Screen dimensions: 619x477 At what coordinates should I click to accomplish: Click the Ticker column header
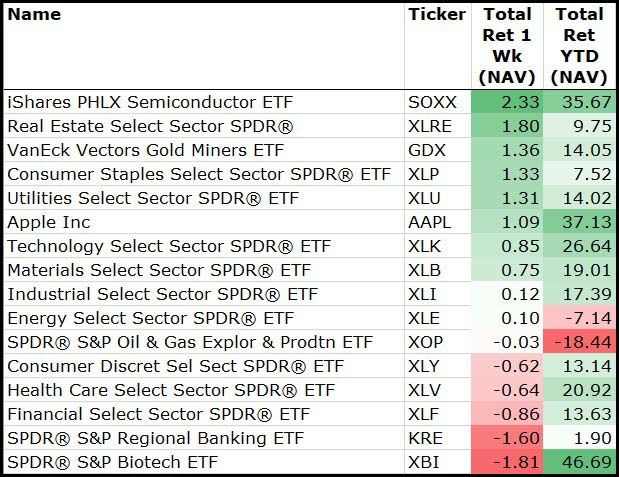(437, 15)
